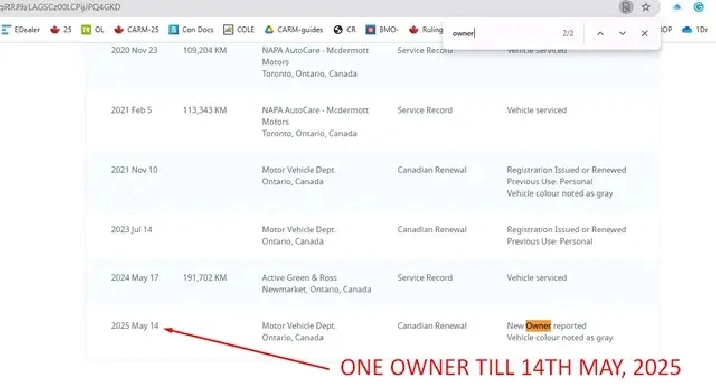Click 'Vehicle colour noted as gray' in 2021 Nov 10 row
This screenshot has width=716, height=392.
tap(560, 194)
